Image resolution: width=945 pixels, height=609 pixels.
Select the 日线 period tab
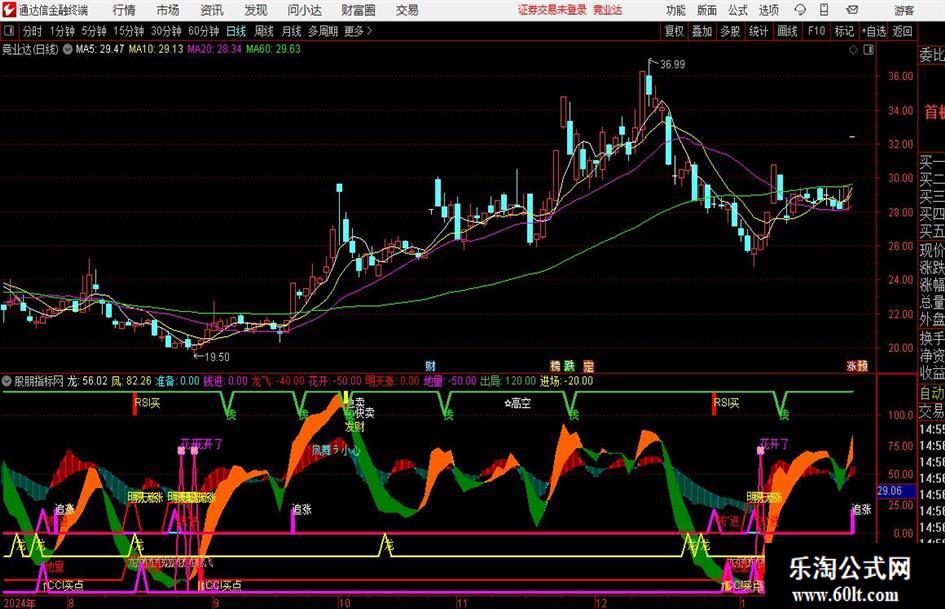pyautogui.click(x=236, y=31)
